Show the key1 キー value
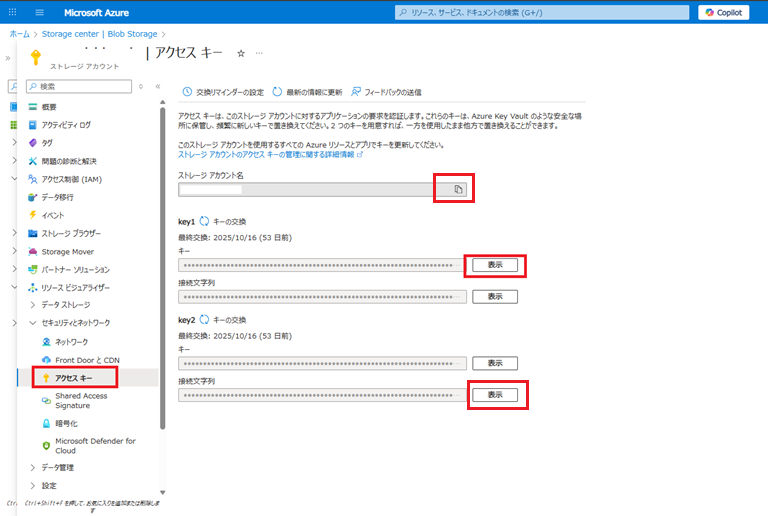The image size is (768, 516). [495, 265]
